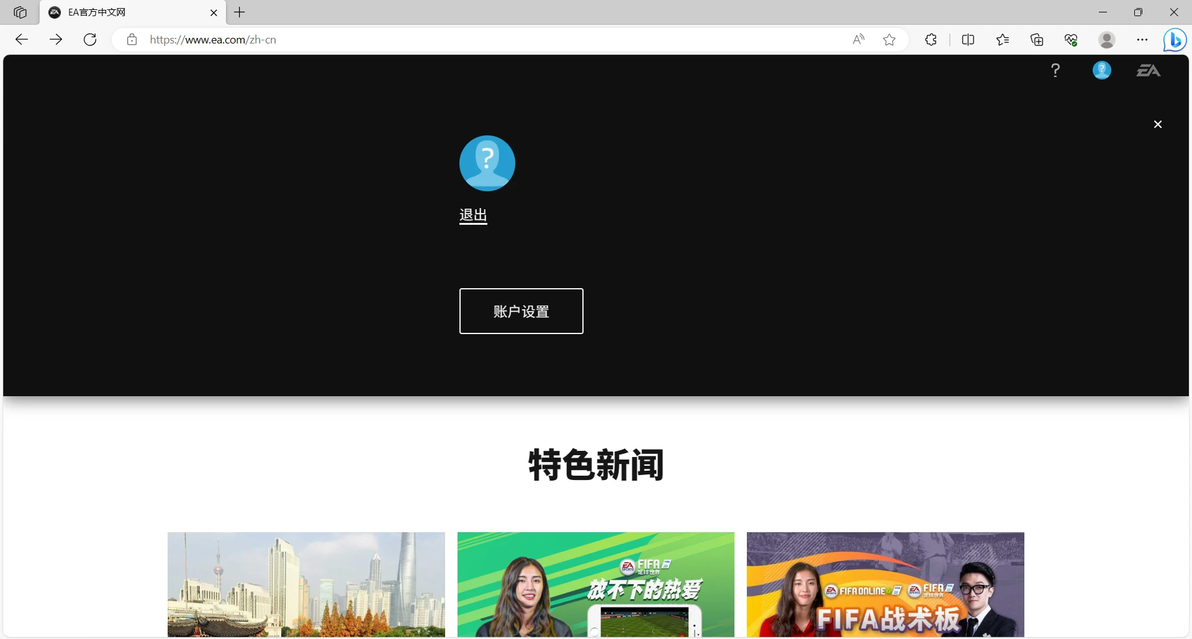The height and width of the screenshot is (639, 1192).
Task: Open the Read aloud icon
Action: pyautogui.click(x=858, y=40)
